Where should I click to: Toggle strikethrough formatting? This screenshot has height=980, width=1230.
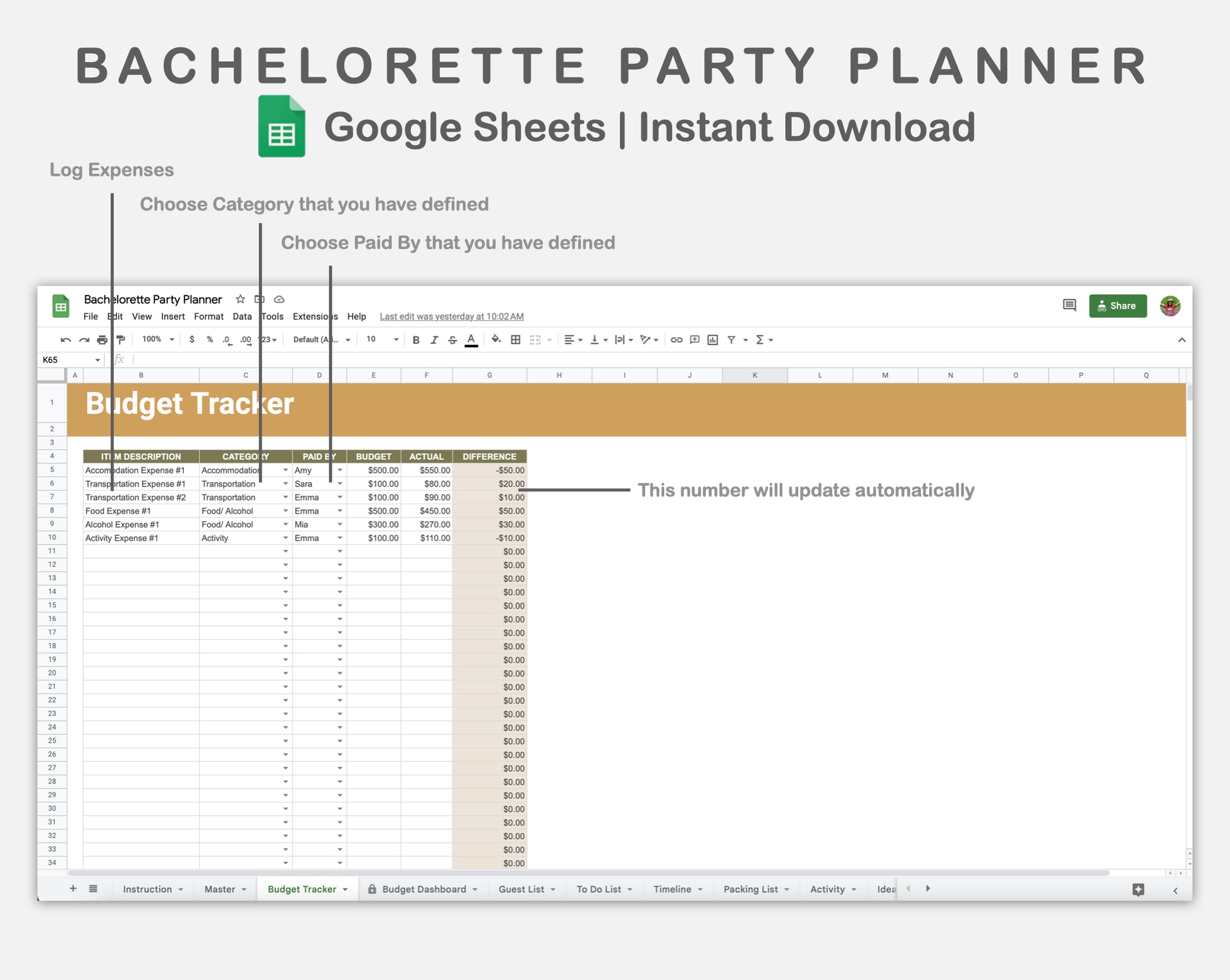[453, 340]
